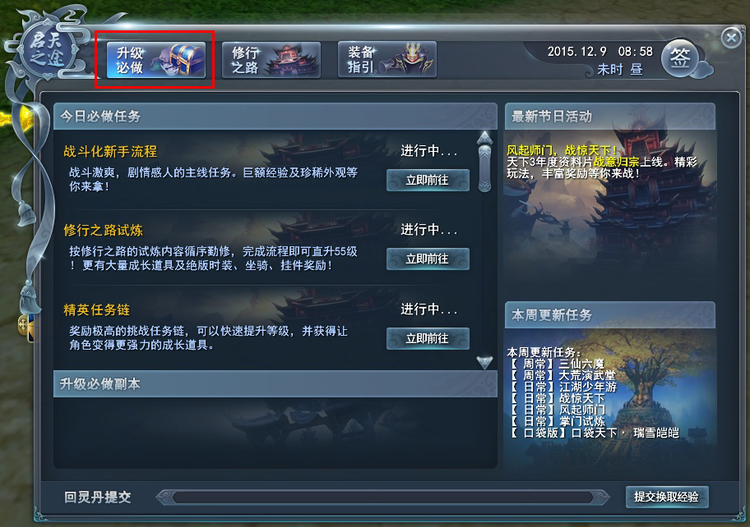Click the 提交换取经验 button
The image size is (750, 527).
tap(667, 497)
